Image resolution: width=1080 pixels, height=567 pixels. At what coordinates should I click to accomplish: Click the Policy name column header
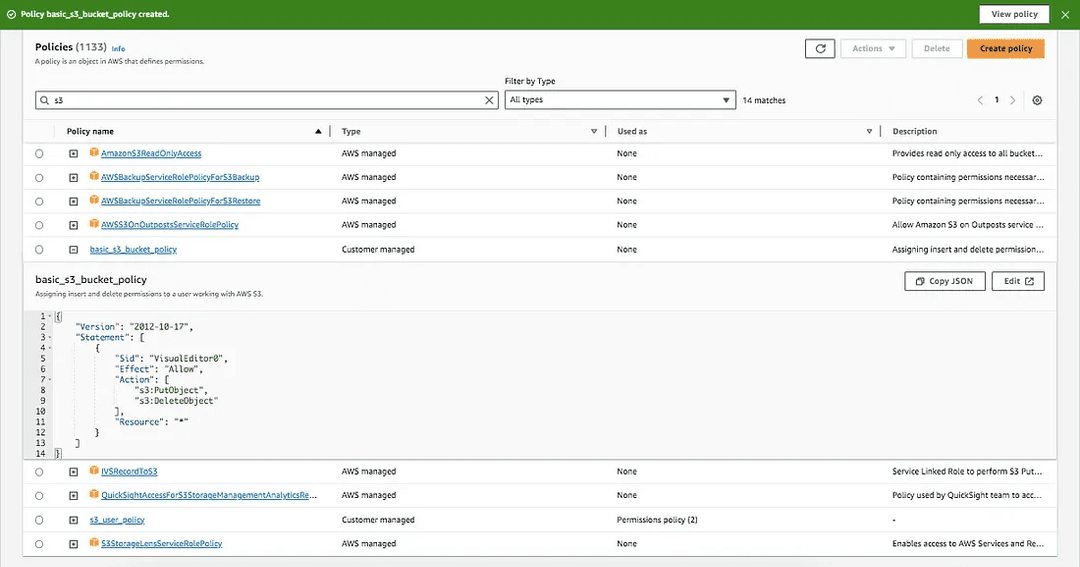(90, 132)
